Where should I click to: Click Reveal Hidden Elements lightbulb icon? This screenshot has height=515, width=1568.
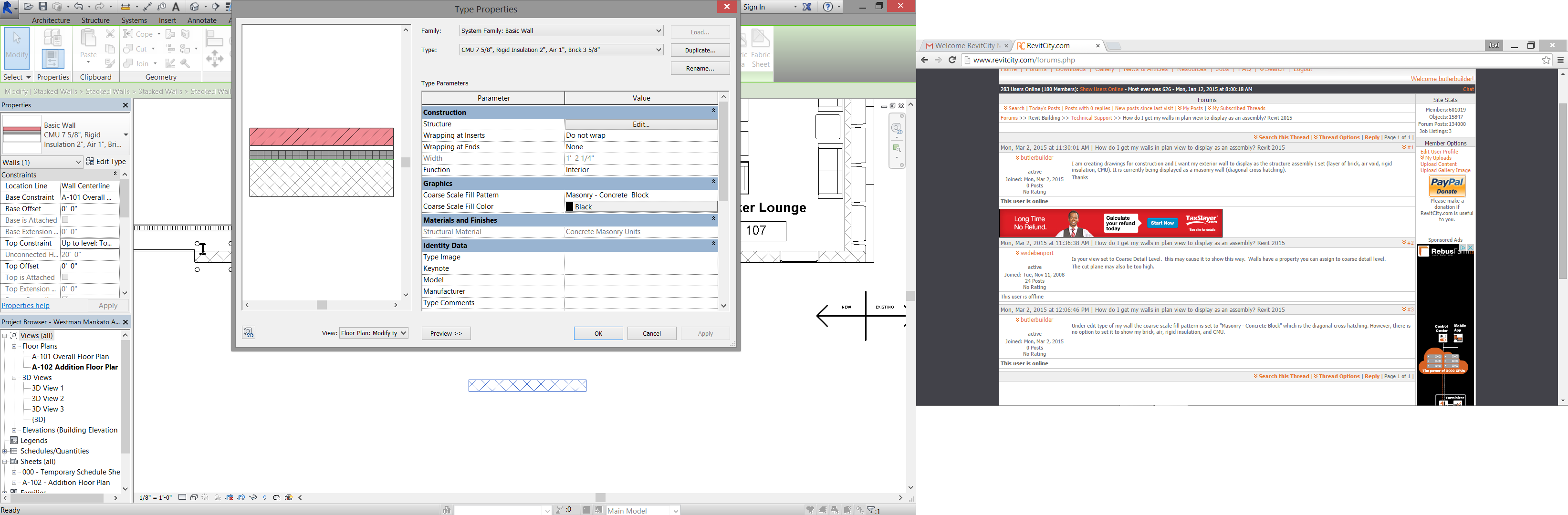[265, 497]
